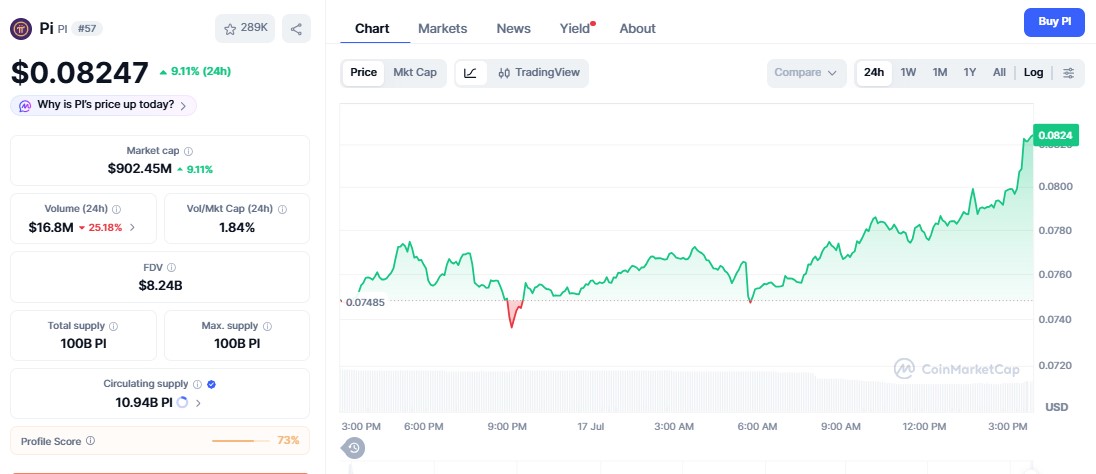This screenshot has height=474, width=1096.
Task: Click the verified checkmark badge
Action: click(212, 384)
